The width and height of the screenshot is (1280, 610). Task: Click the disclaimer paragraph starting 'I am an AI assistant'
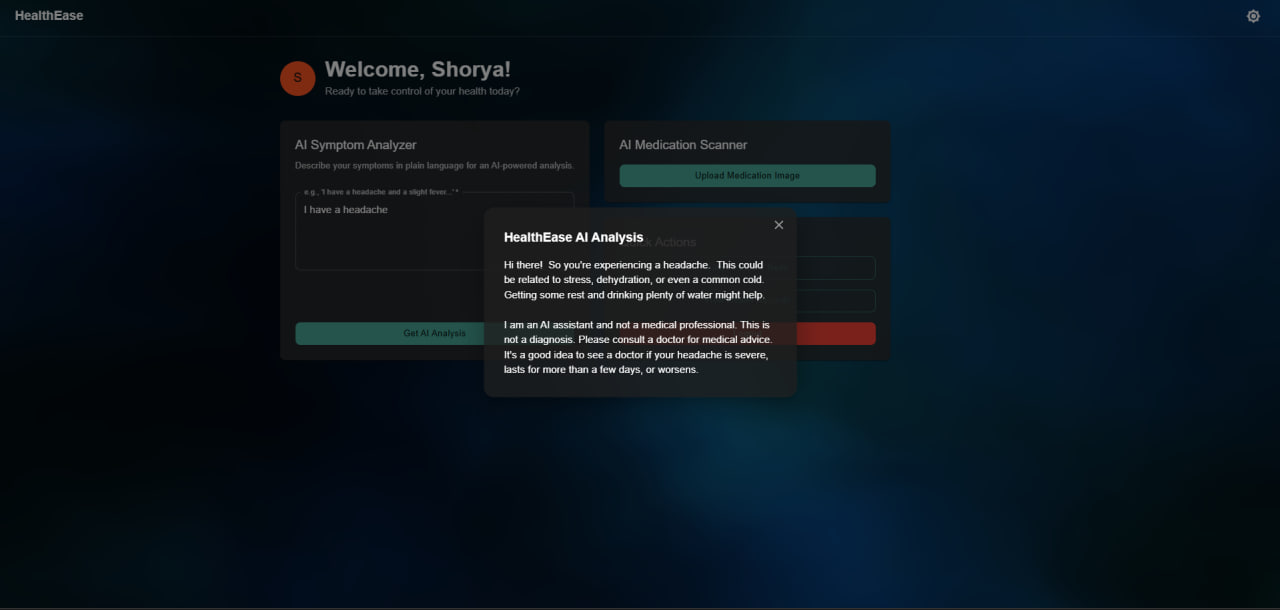[x=638, y=347]
